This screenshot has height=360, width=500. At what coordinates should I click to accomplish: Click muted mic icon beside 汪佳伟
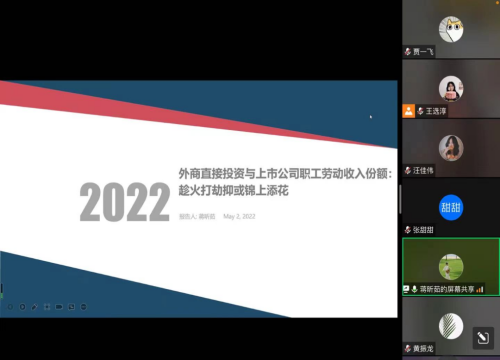tap(408, 171)
